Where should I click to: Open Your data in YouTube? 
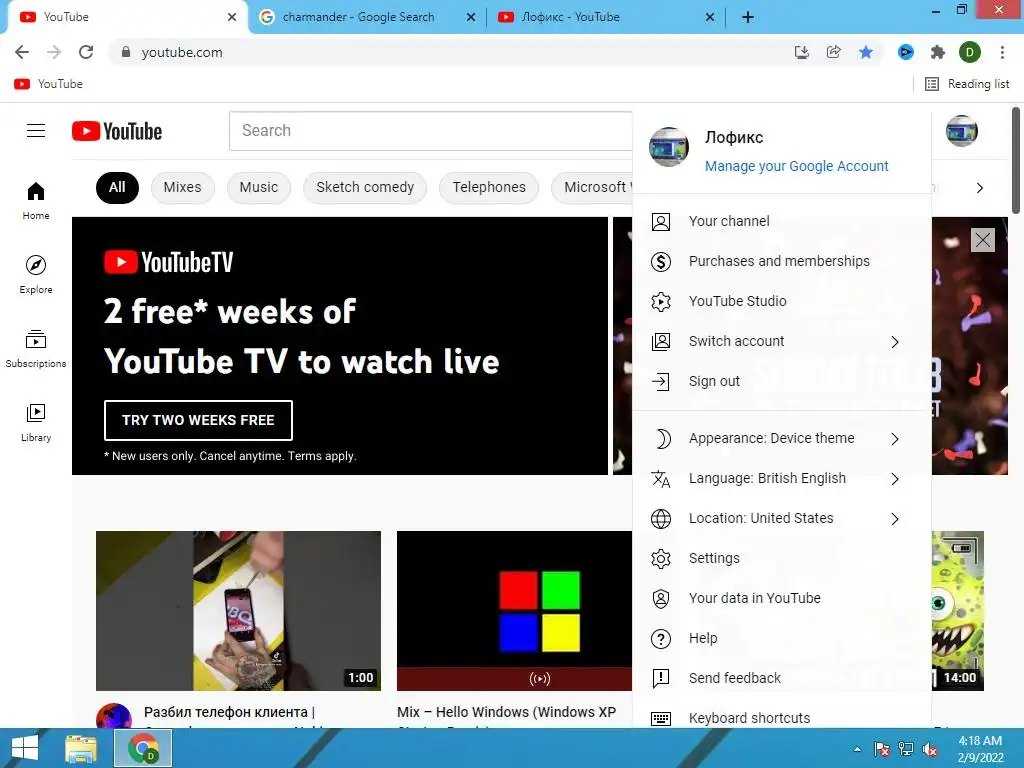[781, 598]
